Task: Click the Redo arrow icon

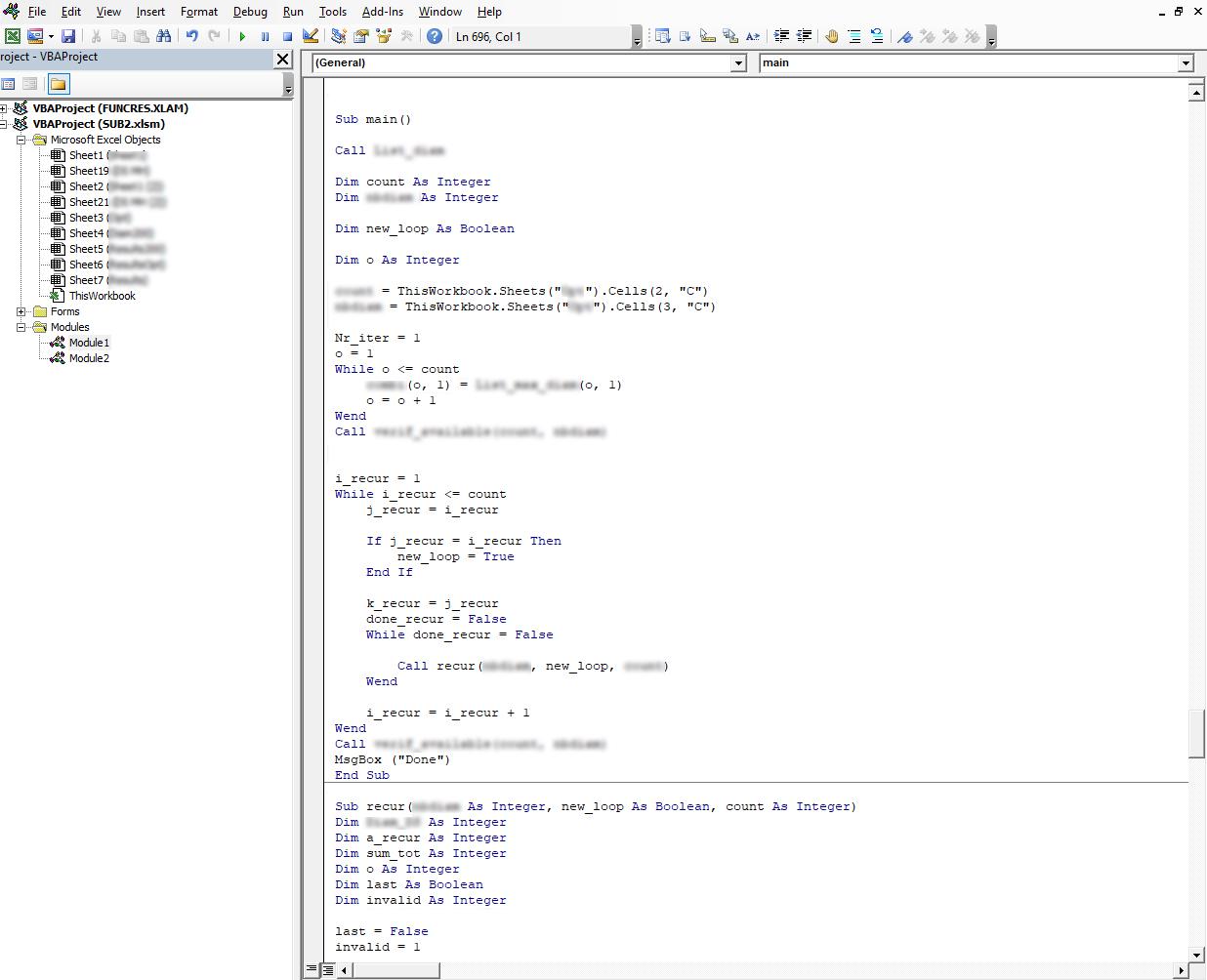Action: [x=214, y=36]
